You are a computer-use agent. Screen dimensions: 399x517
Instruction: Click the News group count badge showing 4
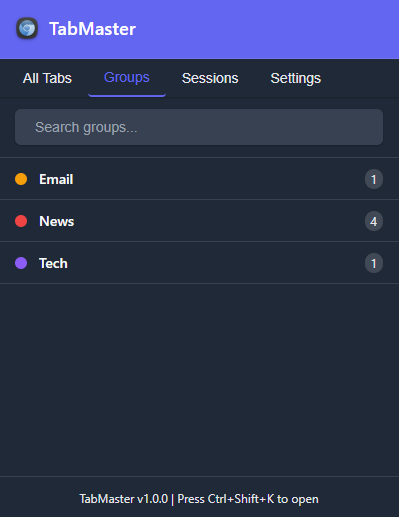coord(374,221)
